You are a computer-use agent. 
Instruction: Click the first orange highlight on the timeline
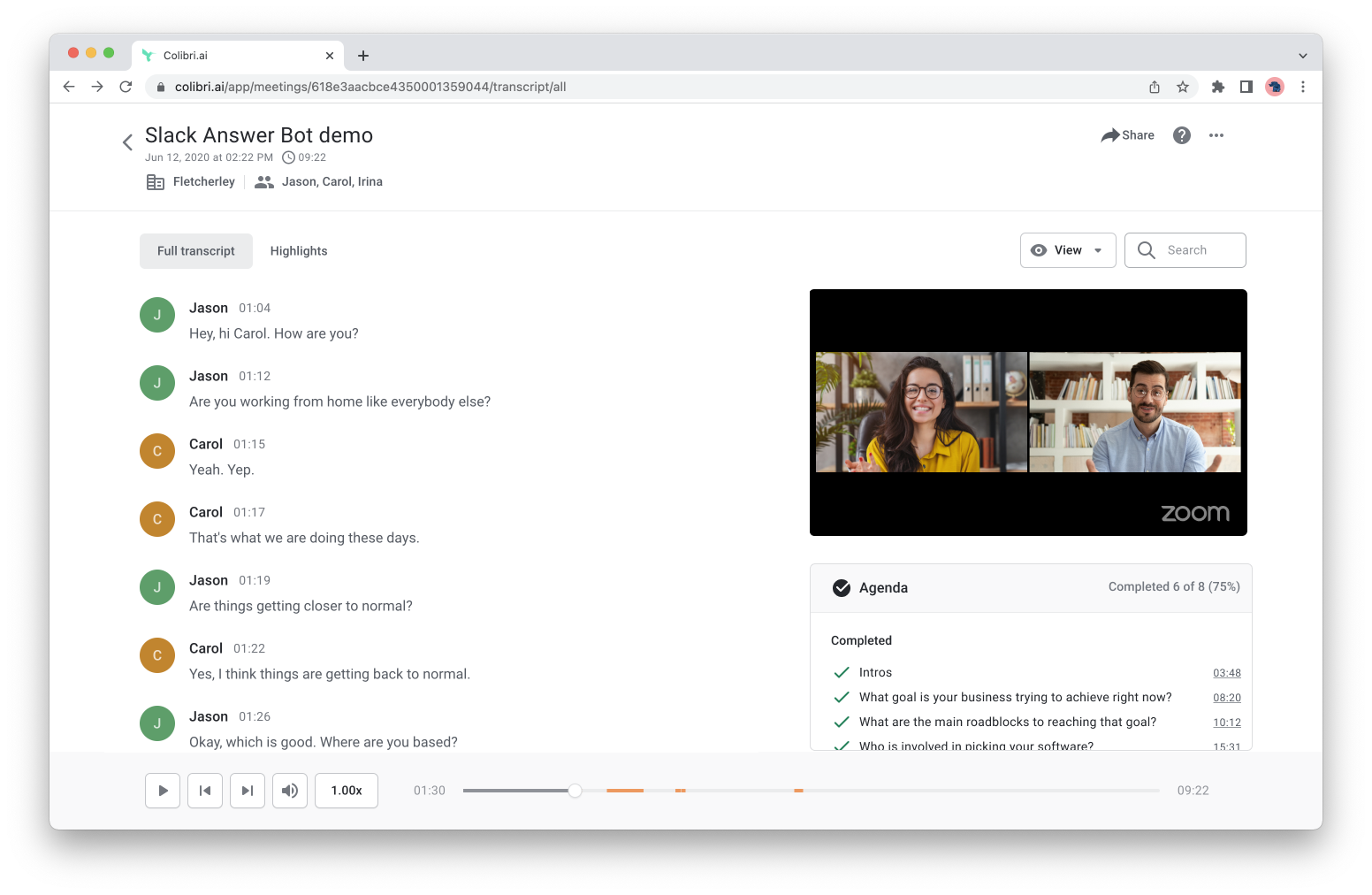[x=625, y=791]
